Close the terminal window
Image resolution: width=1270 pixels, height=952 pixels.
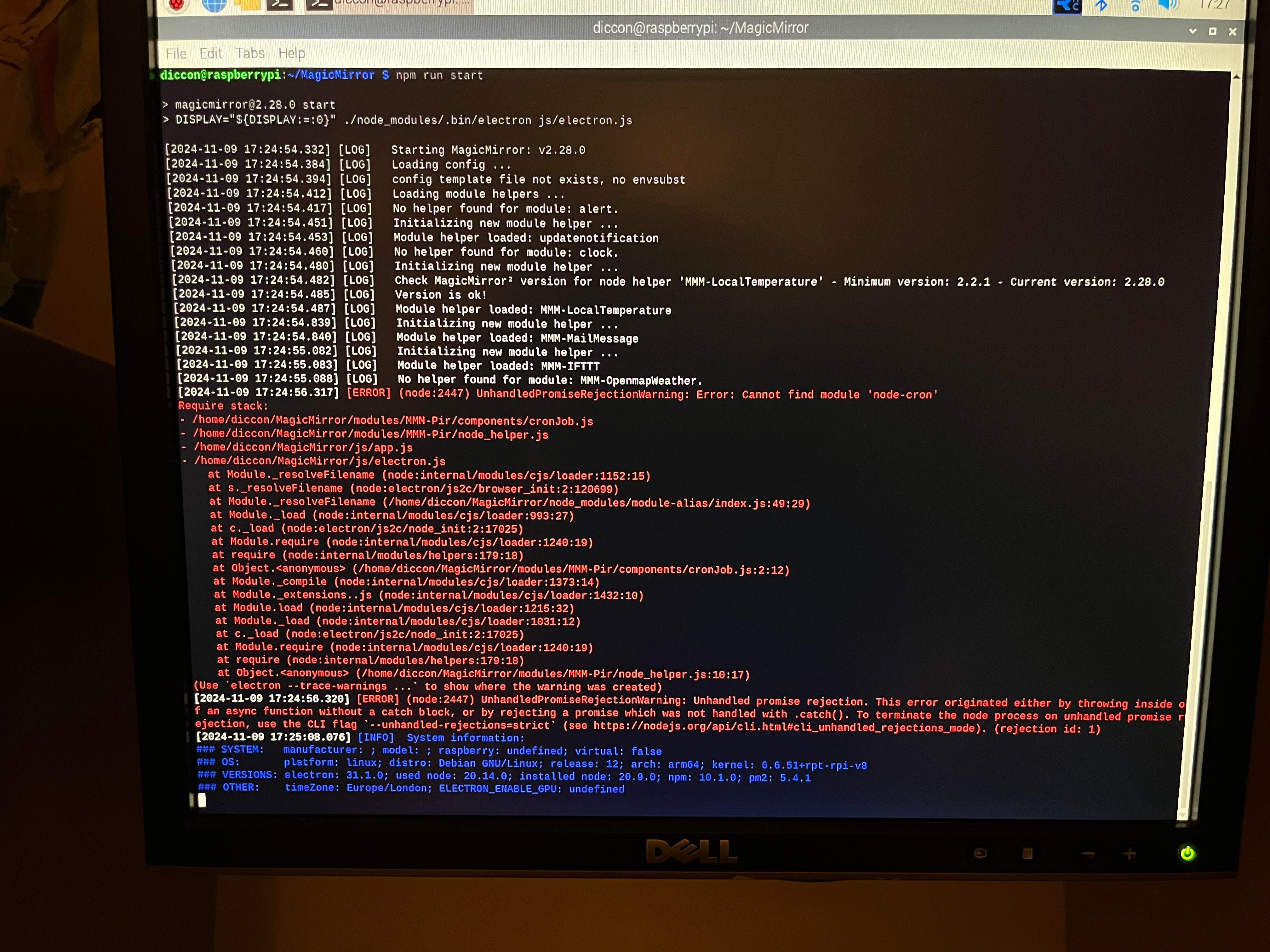pos(1232,31)
